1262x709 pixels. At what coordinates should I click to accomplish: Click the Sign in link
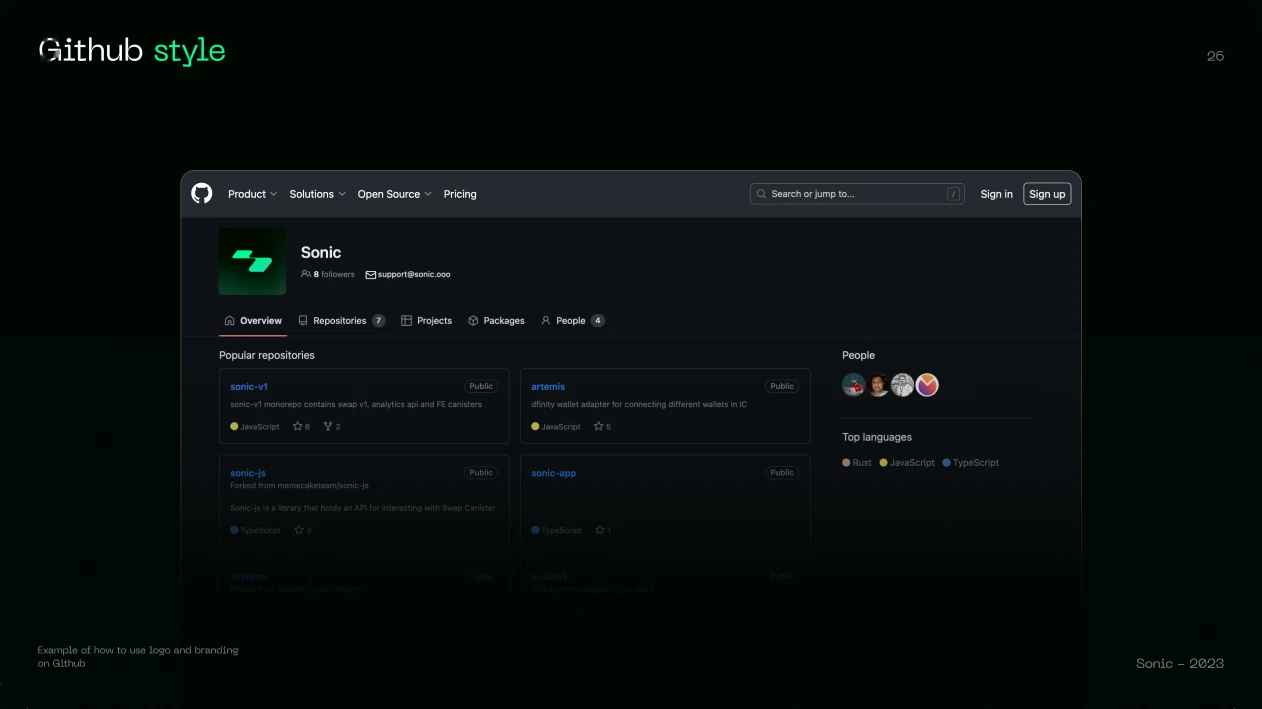pyautogui.click(x=996, y=194)
